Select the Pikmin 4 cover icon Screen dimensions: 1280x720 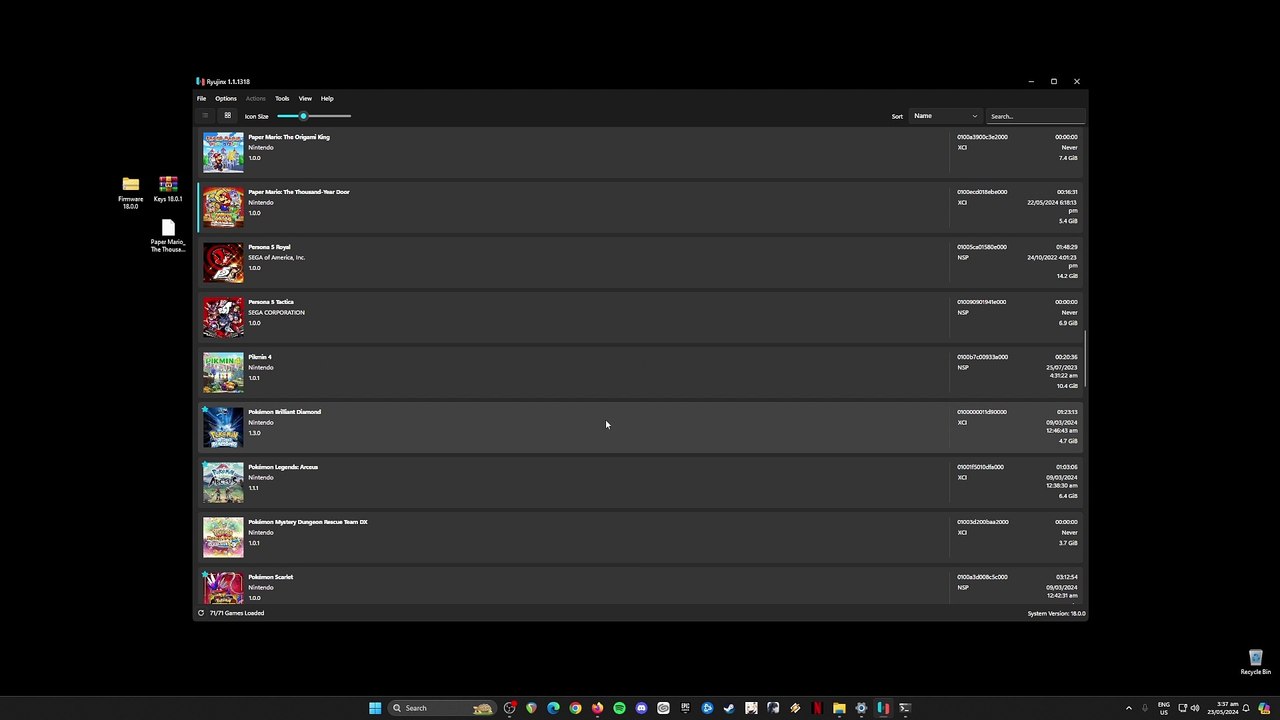[223, 372]
